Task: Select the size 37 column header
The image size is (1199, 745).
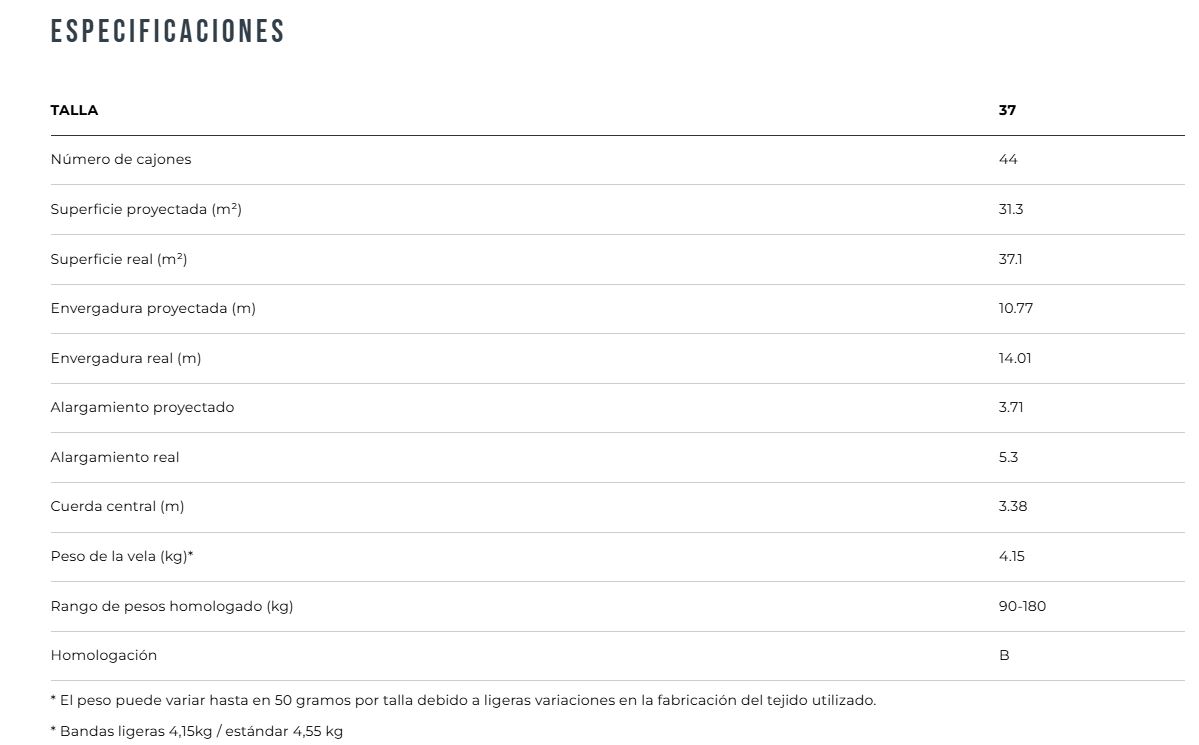Action: (1007, 110)
